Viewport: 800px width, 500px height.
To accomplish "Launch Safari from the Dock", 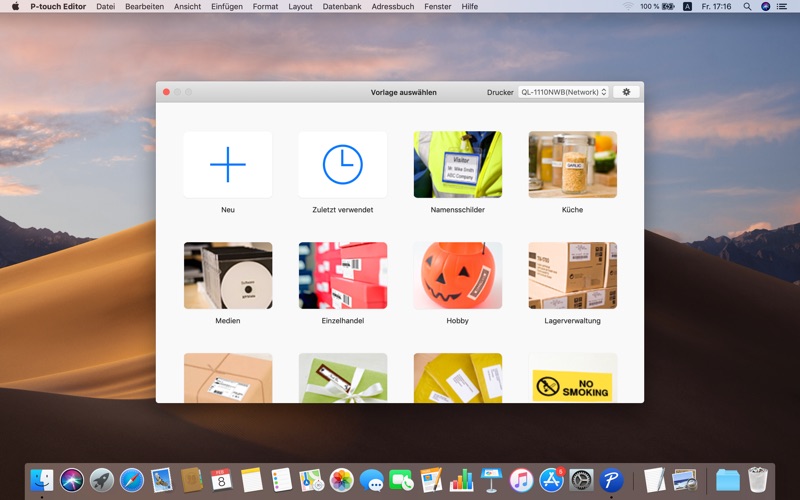I will pos(132,480).
